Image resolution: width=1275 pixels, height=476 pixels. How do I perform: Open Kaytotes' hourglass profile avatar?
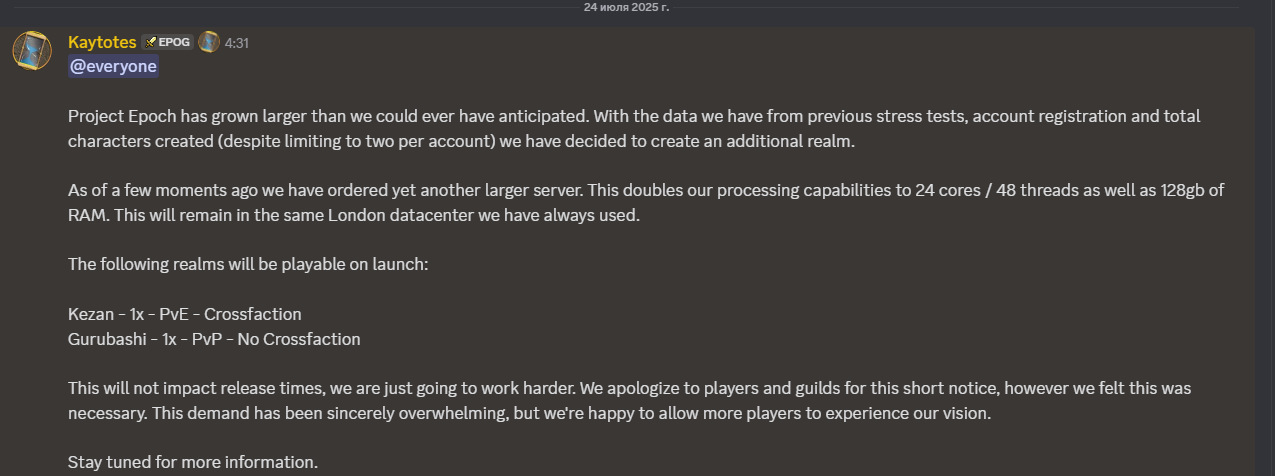[x=32, y=49]
